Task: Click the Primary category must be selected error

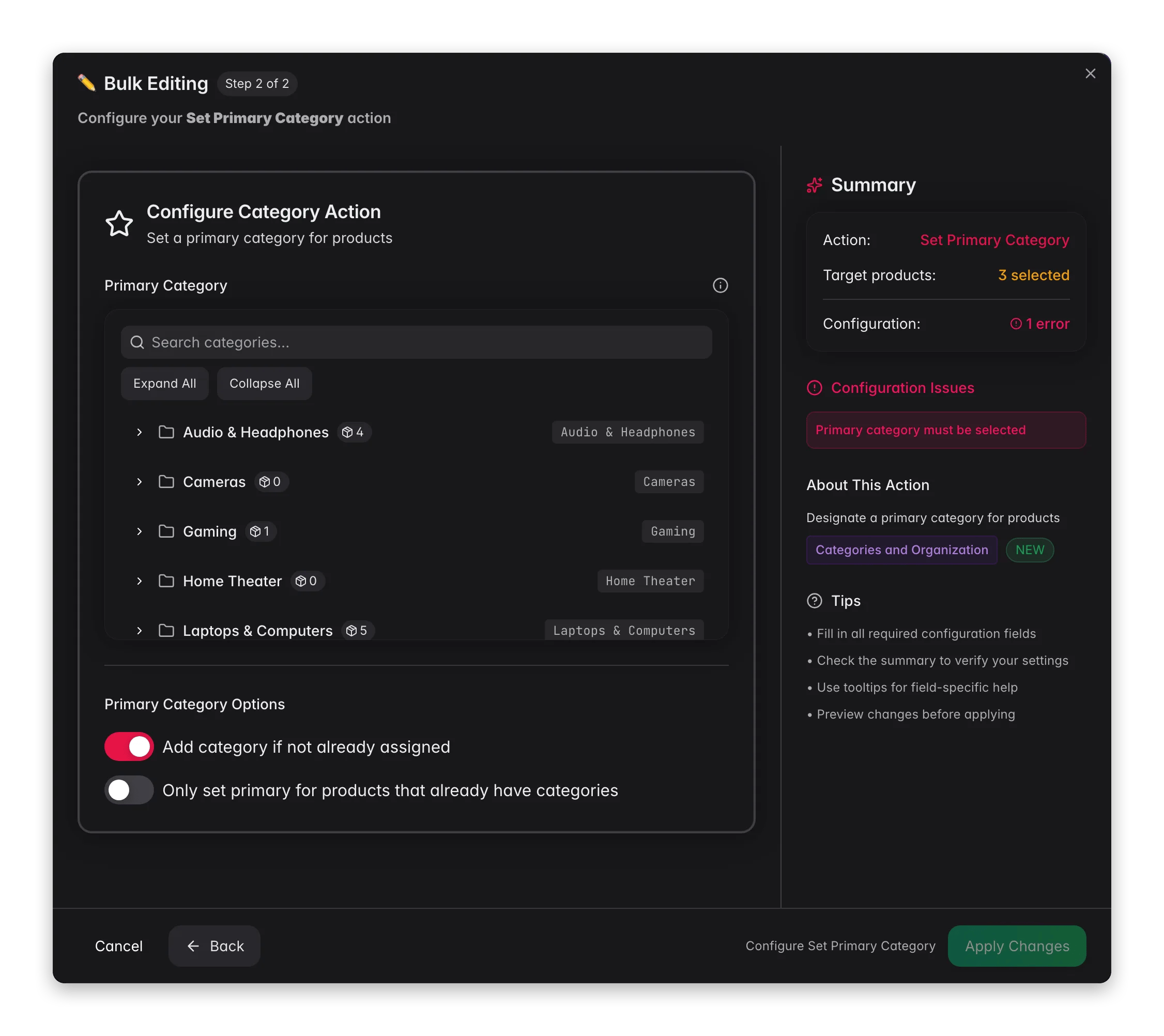Action: click(x=946, y=430)
